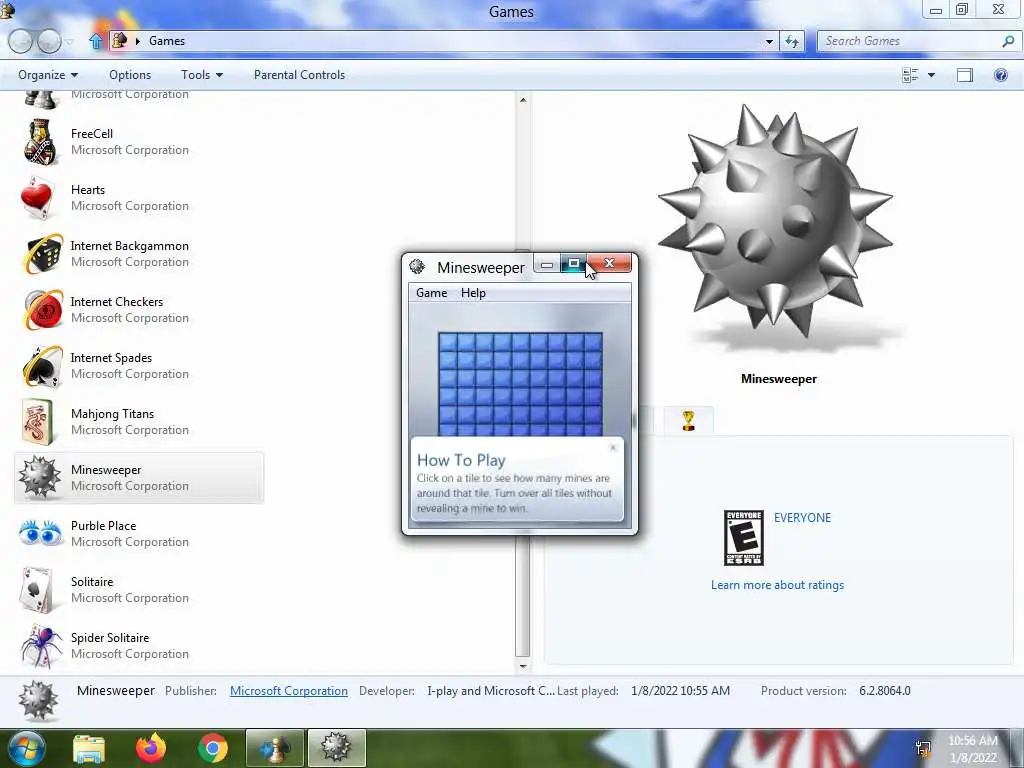Viewport: 1024px width, 768px height.
Task: Open the trophy statistics tab
Action: [x=688, y=421]
